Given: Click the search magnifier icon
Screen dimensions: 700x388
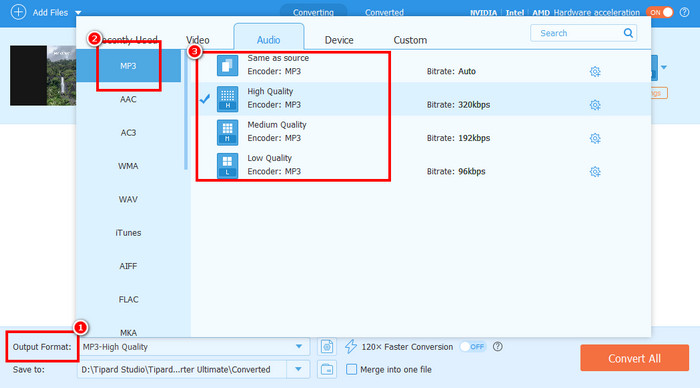Looking at the screenshot, I should [x=628, y=33].
